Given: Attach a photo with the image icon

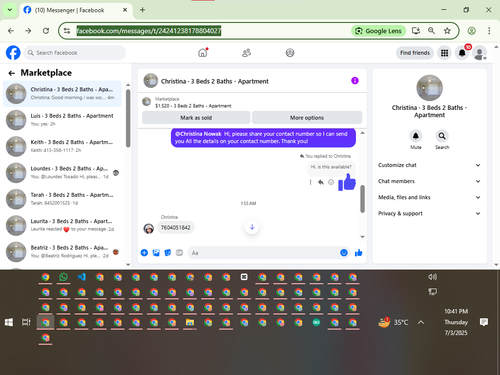Looking at the screenshot, I should click(156, 253).
